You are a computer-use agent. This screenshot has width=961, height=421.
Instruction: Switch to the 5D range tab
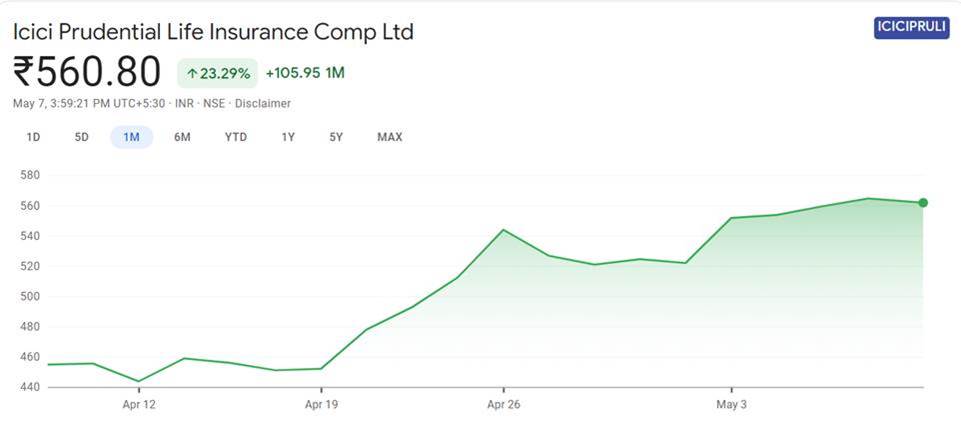82,137
